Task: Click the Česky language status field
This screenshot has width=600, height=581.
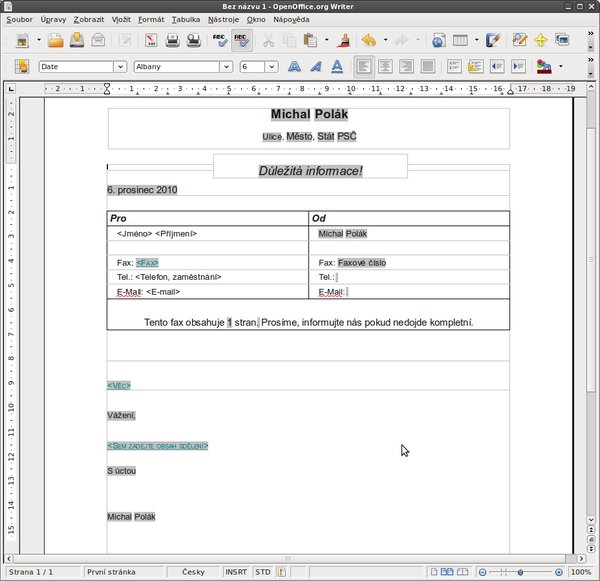Action: click(193, 572)
